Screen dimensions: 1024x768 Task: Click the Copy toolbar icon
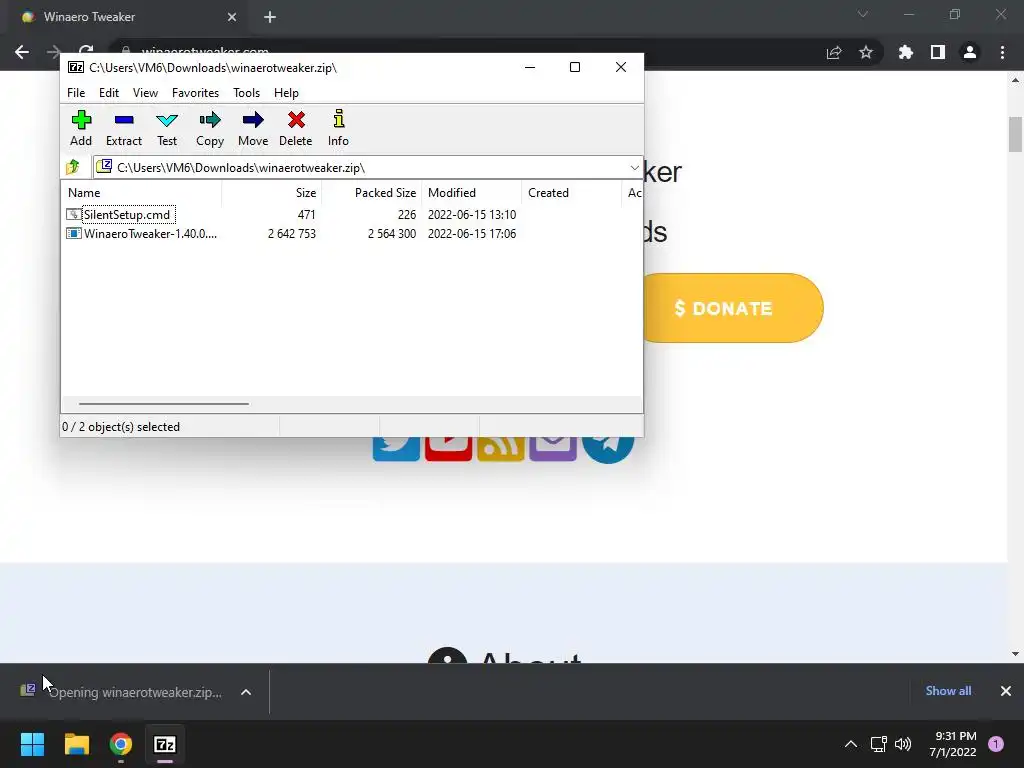tap(210, 128)
